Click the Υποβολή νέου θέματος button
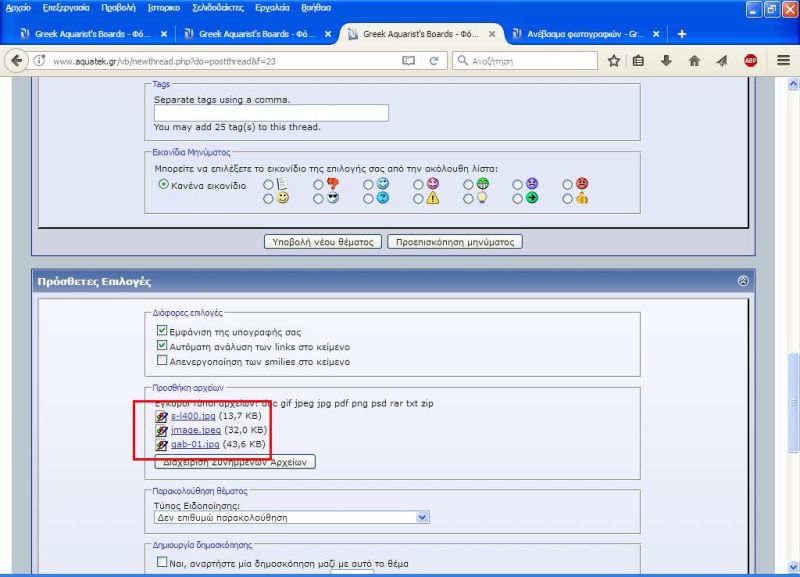 322,242
